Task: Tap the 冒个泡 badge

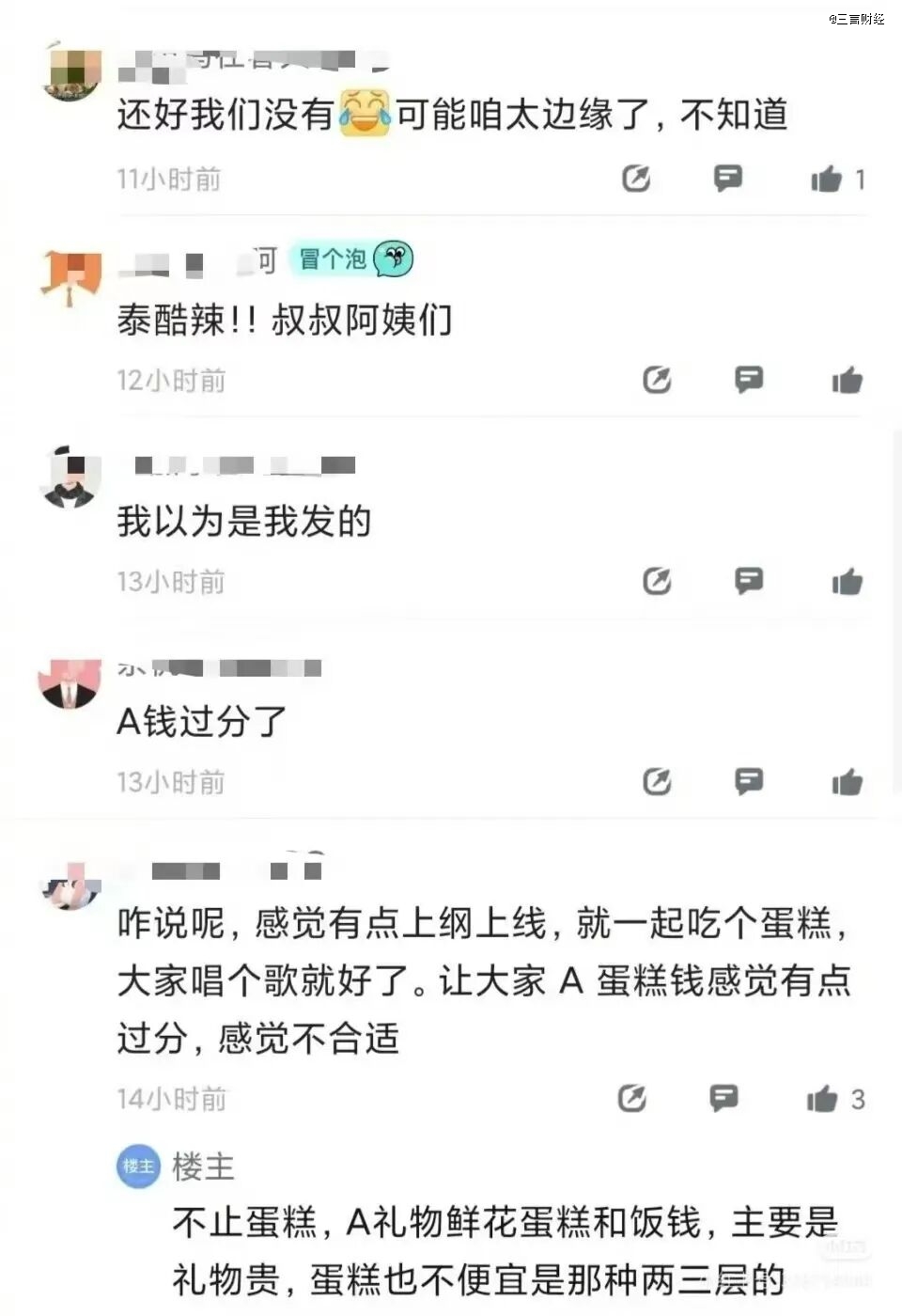Action: point(350,258)
